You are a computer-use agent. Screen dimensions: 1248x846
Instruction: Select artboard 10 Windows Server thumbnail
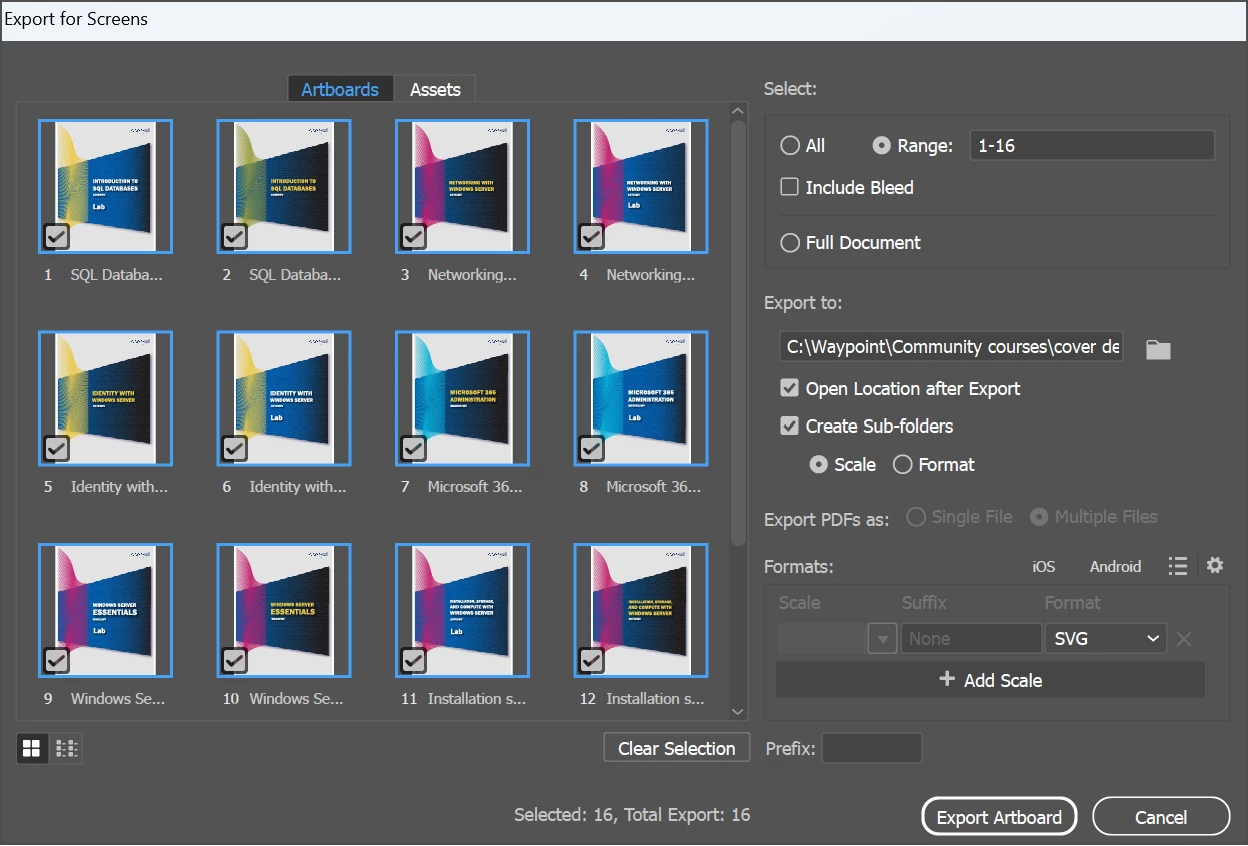point(284,610)
